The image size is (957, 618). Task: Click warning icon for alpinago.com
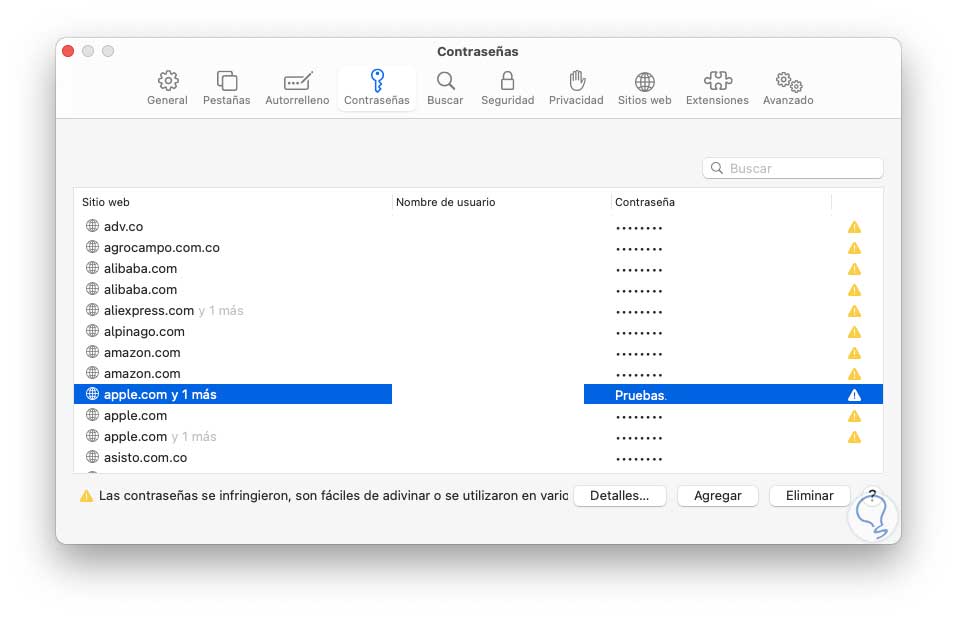pyautogui.click(x=854, y=332)
